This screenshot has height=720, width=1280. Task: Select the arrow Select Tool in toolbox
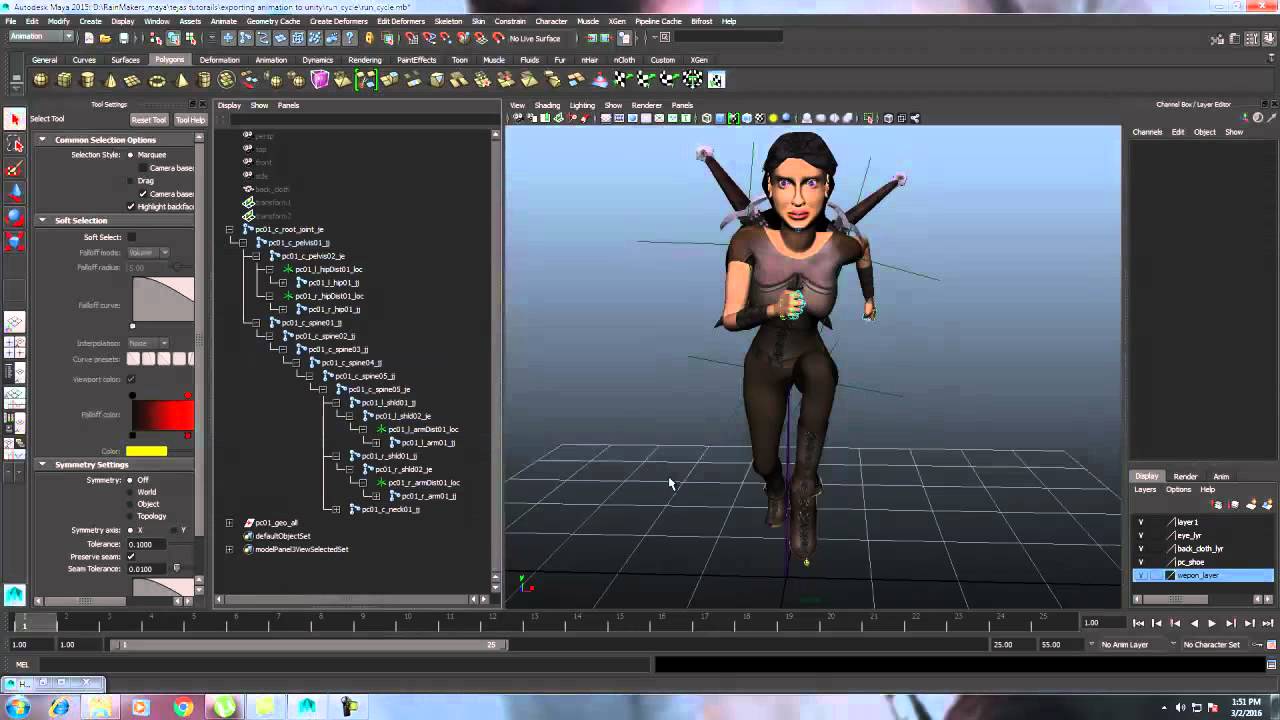(14, 119)
